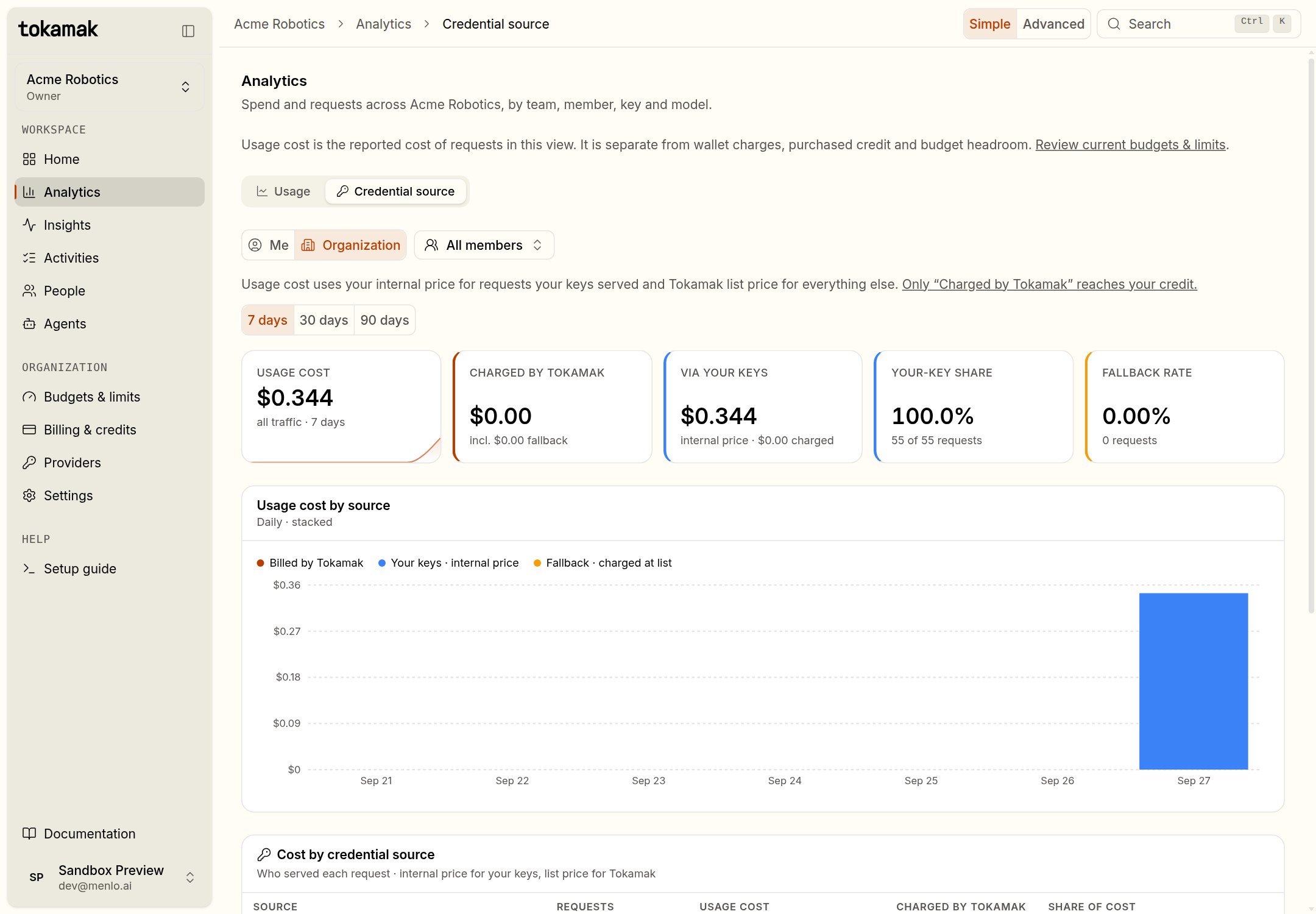Collapse the sidebar panel icon
Screen dimensions: 1316x914
coord(188,31)
